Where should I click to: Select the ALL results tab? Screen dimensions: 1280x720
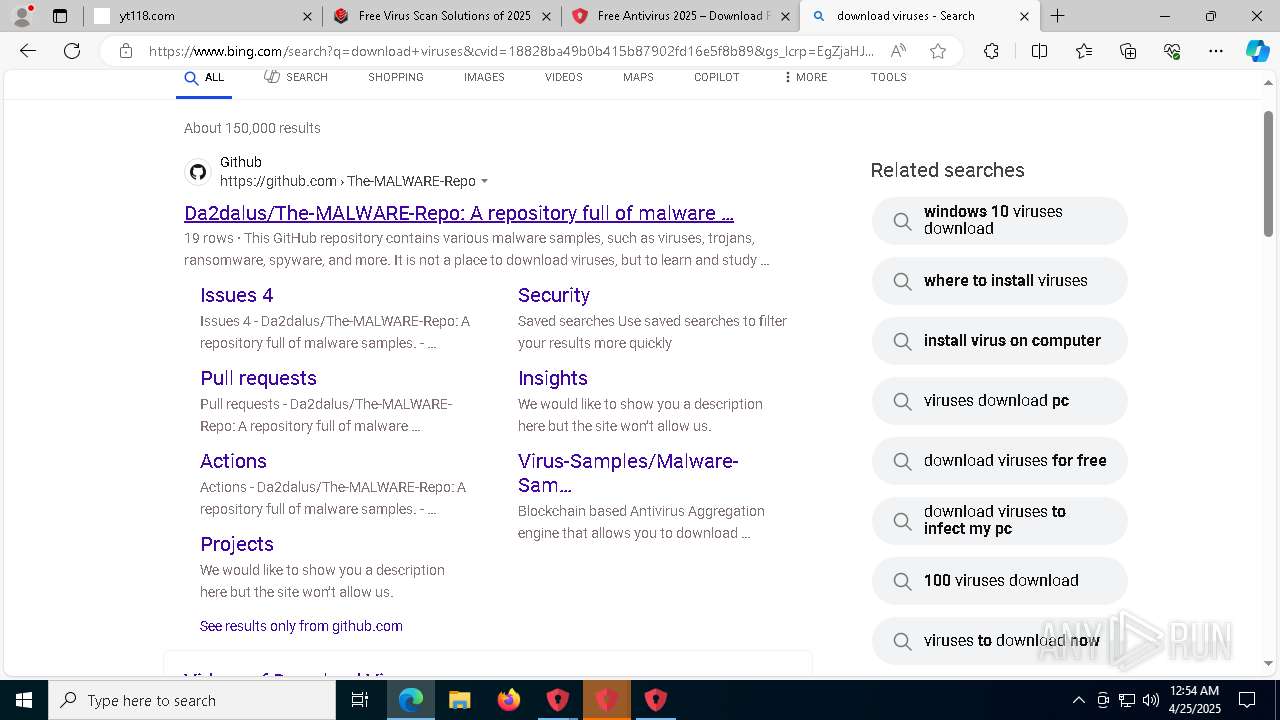coord(204,79)
